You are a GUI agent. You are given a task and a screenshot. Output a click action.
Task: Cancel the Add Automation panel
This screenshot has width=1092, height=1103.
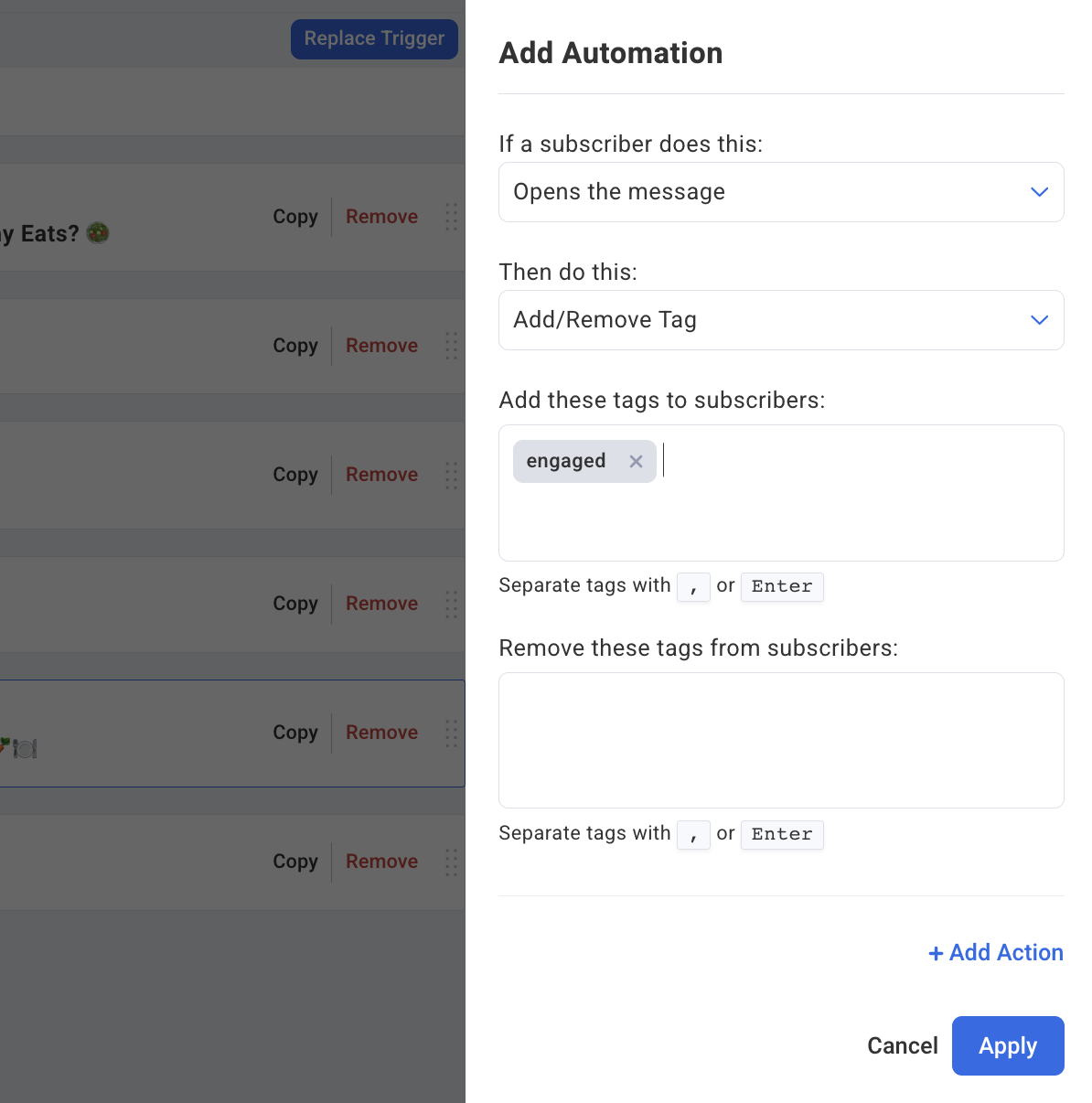click(903, 1045)
